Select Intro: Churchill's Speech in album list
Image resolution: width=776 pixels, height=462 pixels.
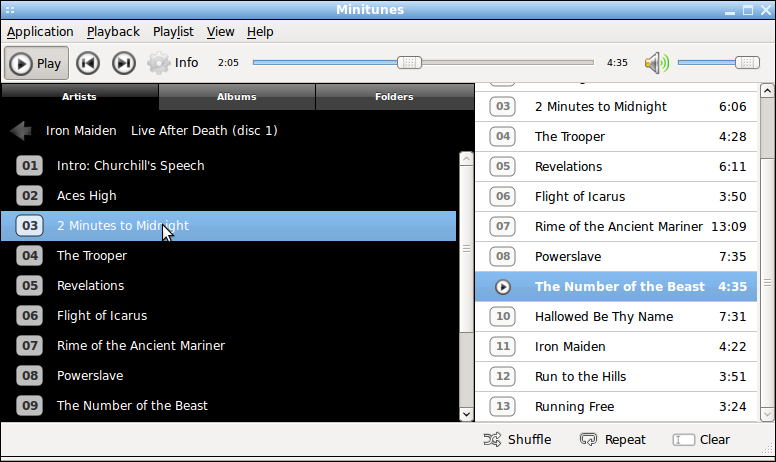tap(229, 166)
